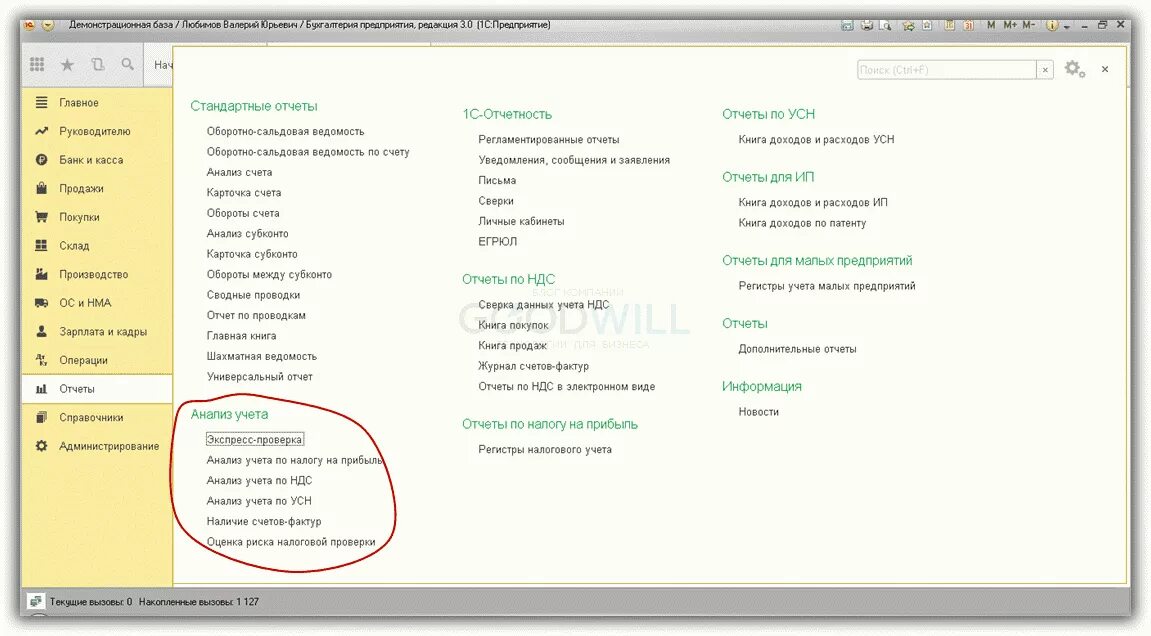
Task: Click the yellow info icon
Action: (x=1052, y=25)
